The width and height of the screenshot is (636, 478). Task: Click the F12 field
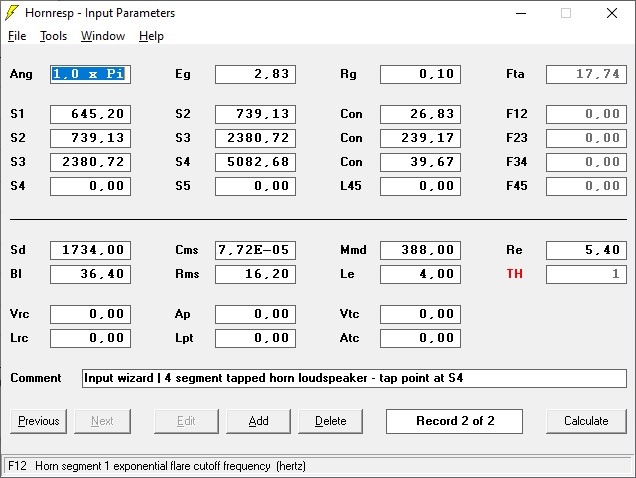pos(586,114)
